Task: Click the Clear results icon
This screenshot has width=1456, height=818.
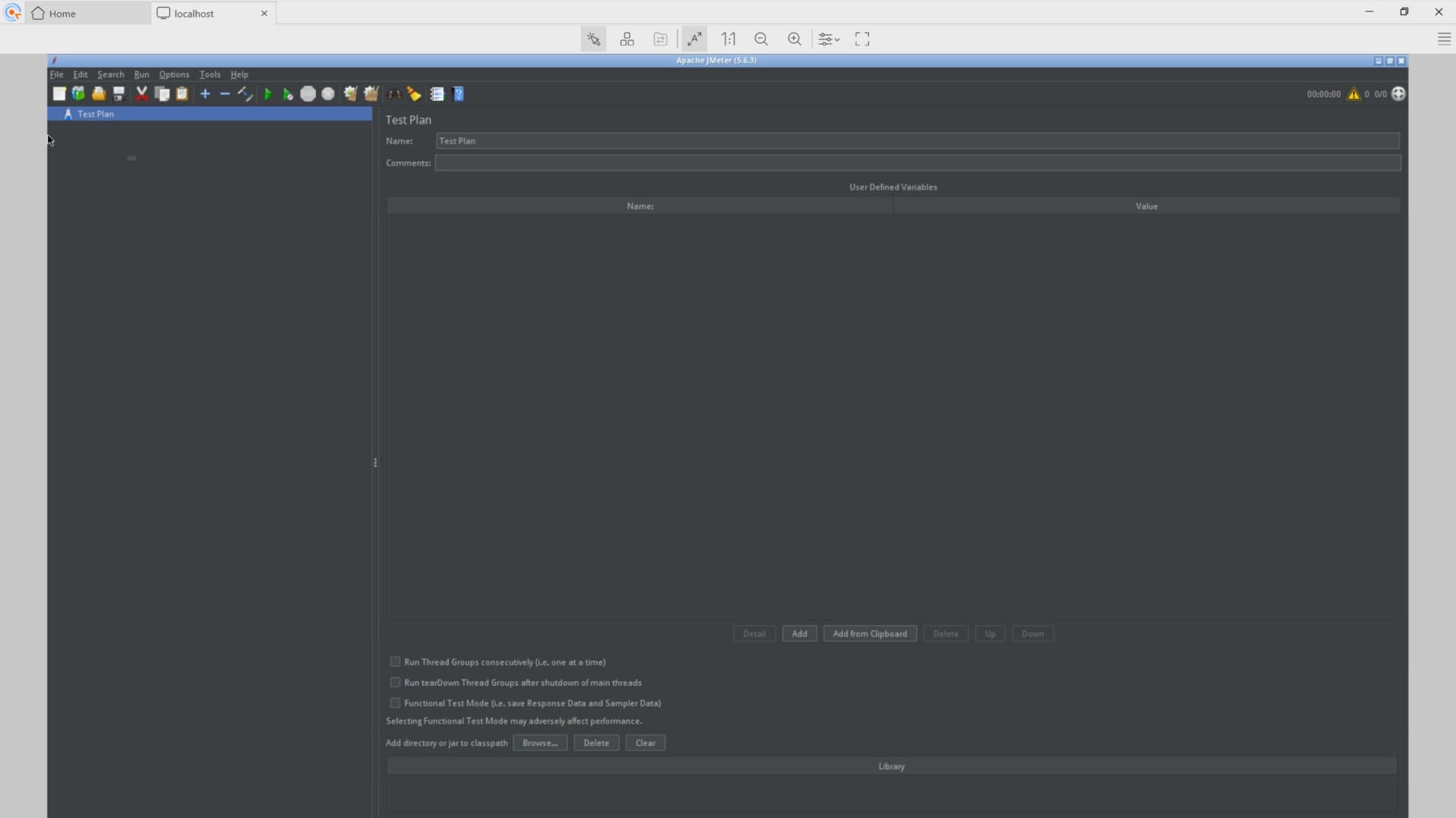Action: pos(350,93)
